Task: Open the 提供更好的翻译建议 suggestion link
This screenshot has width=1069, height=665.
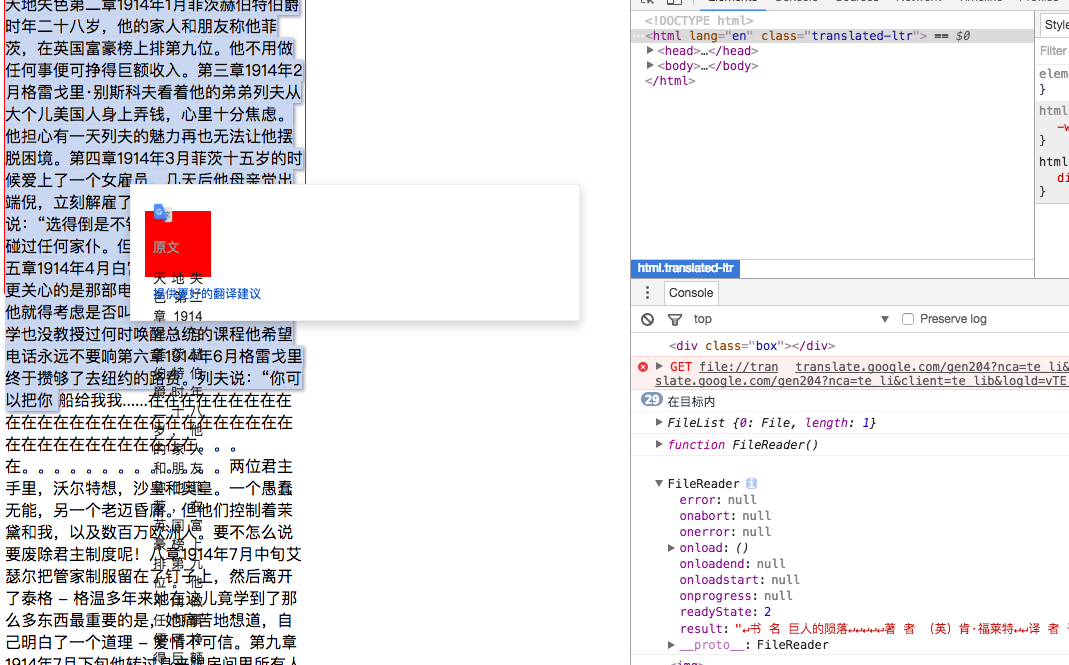Action: point(206,294)
